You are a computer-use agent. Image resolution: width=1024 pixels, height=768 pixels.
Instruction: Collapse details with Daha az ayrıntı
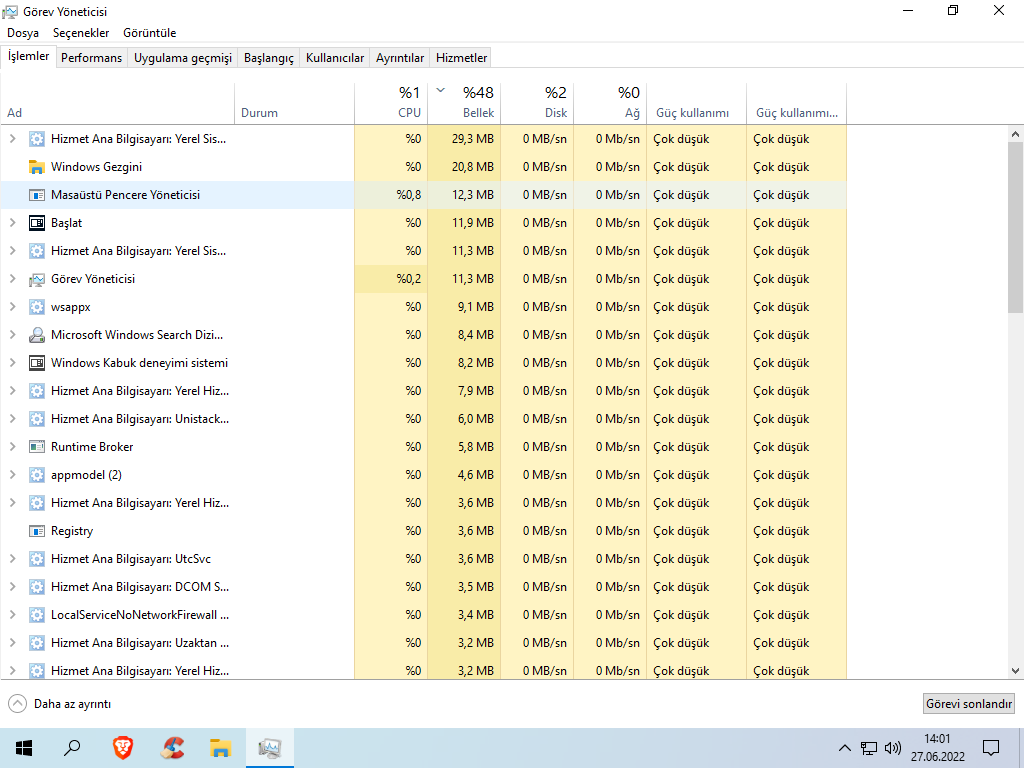coord(59,704)
